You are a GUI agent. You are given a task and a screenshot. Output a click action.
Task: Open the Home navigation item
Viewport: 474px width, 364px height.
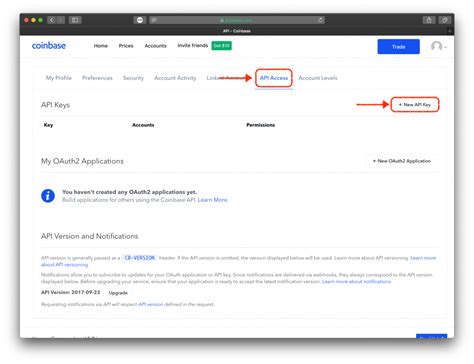click(101, 46)
